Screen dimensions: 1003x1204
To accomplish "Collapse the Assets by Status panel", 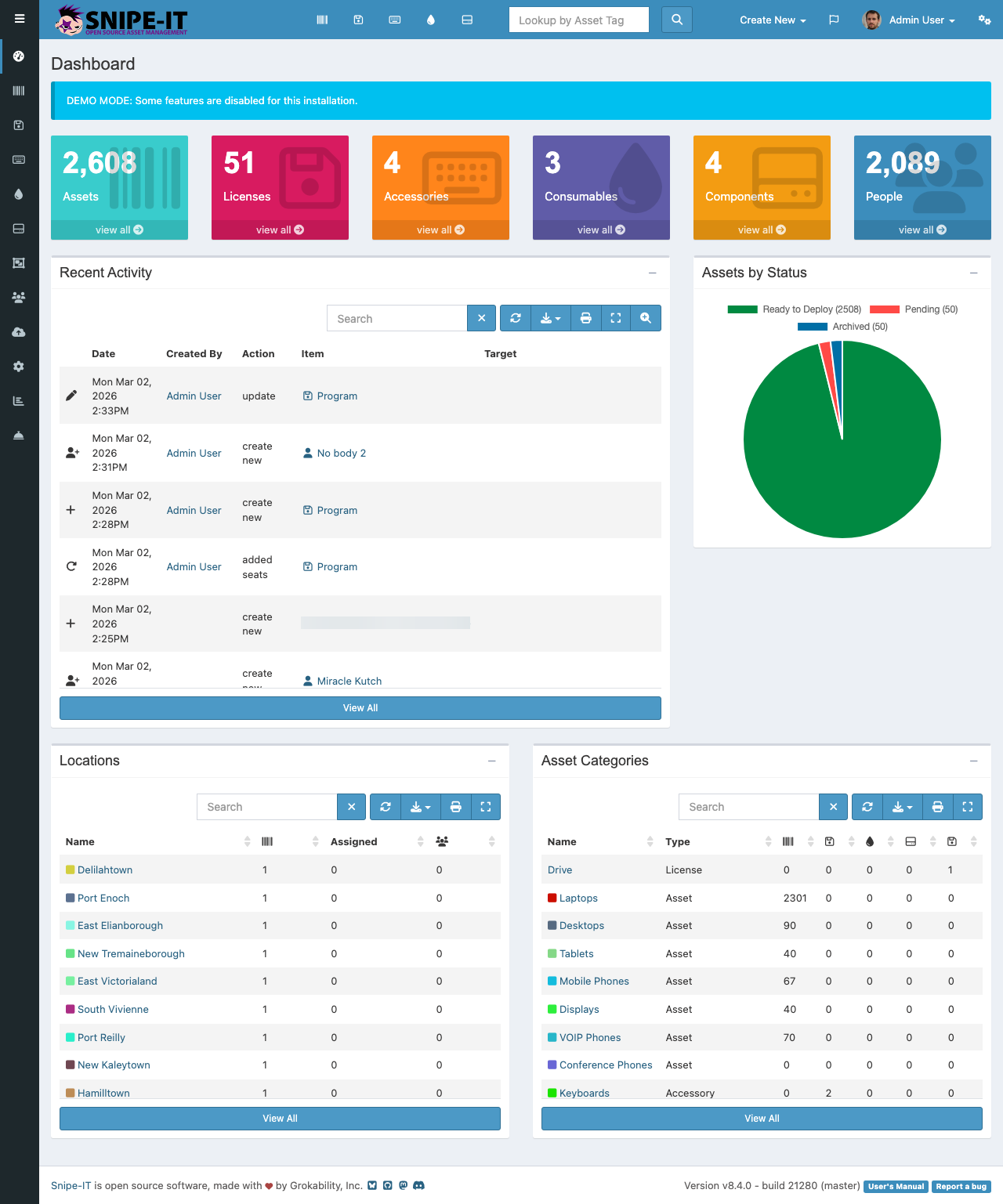I will tap(974, 273).
